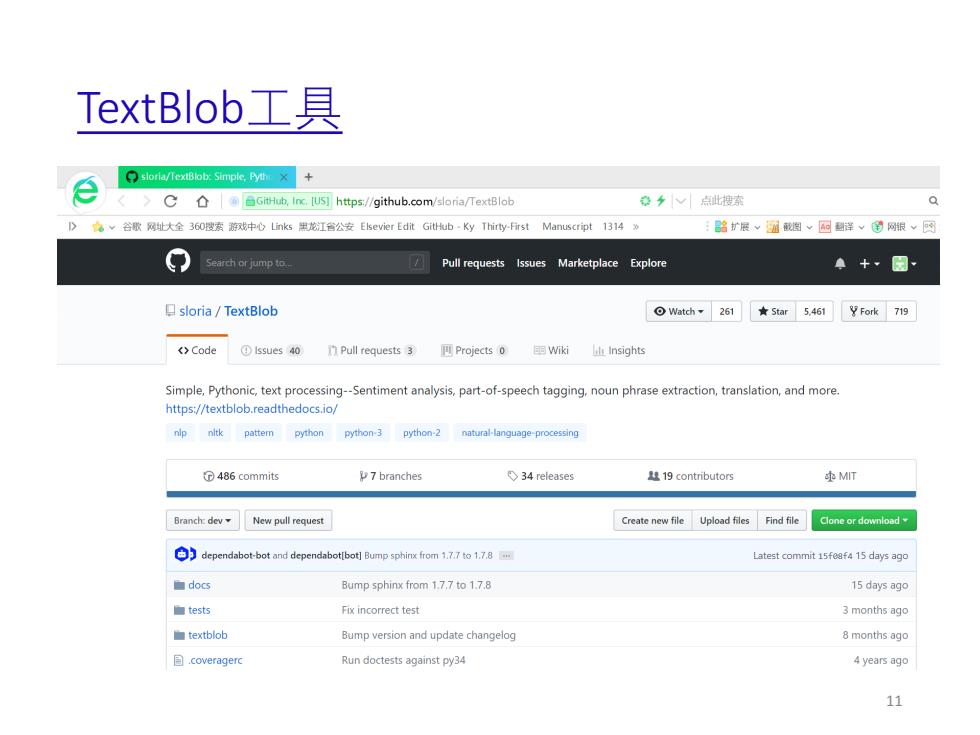Click the nlp topic tag
Screen dimensions: 980x735
click(x=180, y=432)
